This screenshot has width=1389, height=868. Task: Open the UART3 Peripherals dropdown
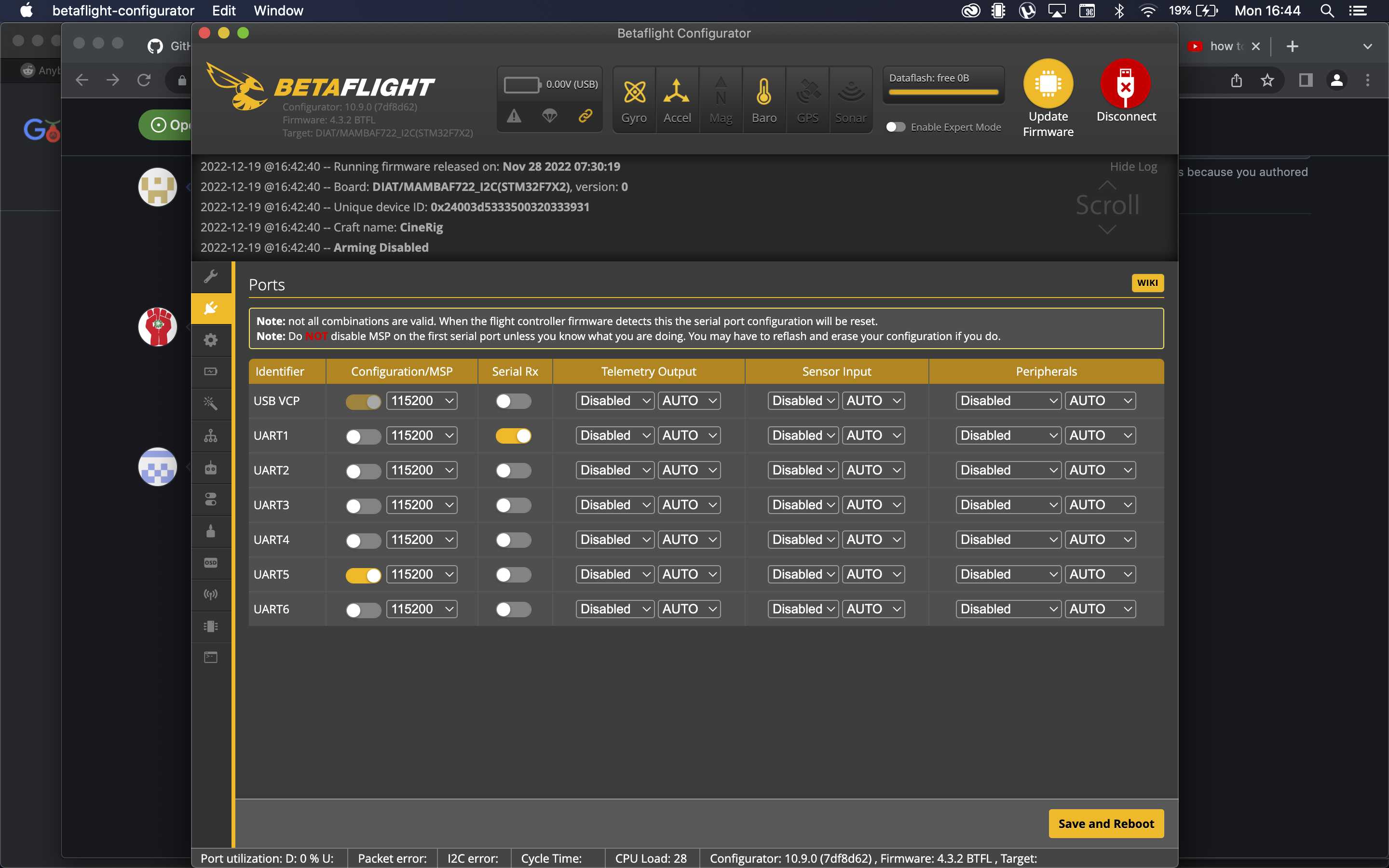[x=1008, y=504]
